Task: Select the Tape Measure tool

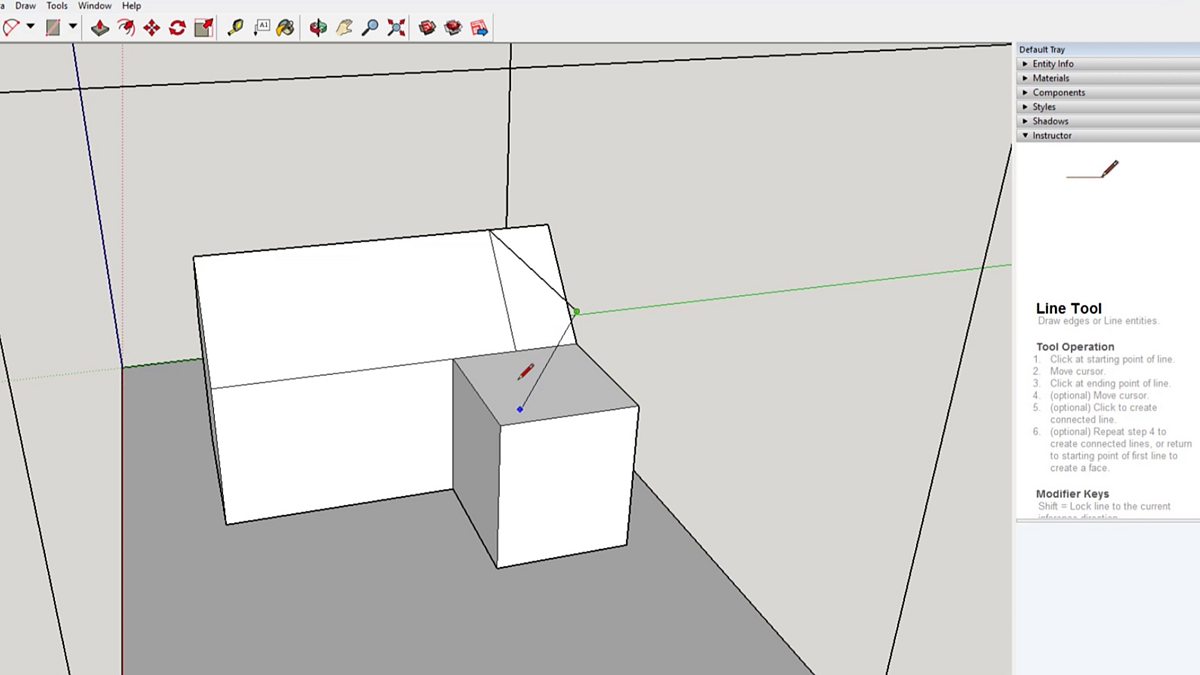Action: [235, 28]
